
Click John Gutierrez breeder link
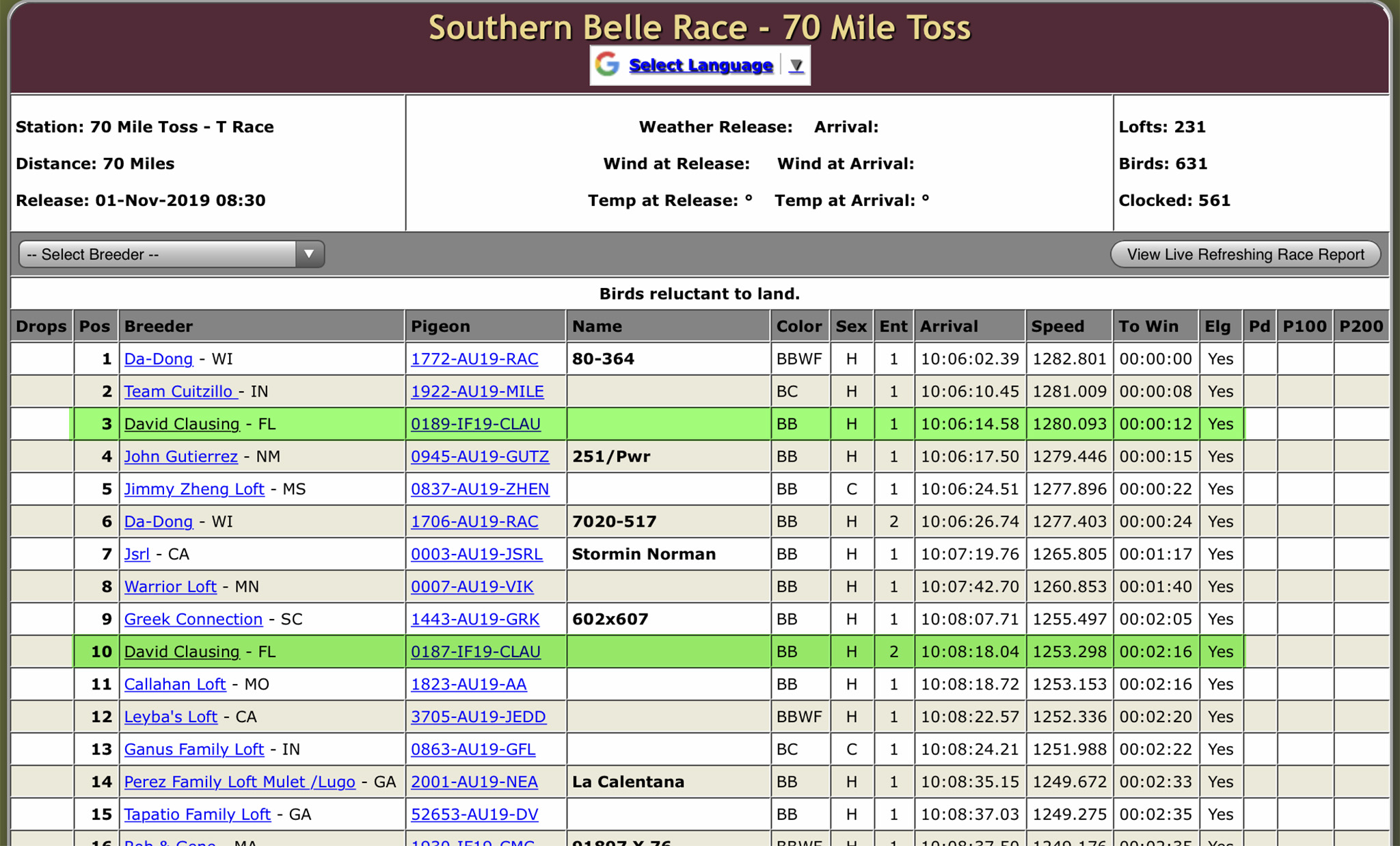click(180, 456)
